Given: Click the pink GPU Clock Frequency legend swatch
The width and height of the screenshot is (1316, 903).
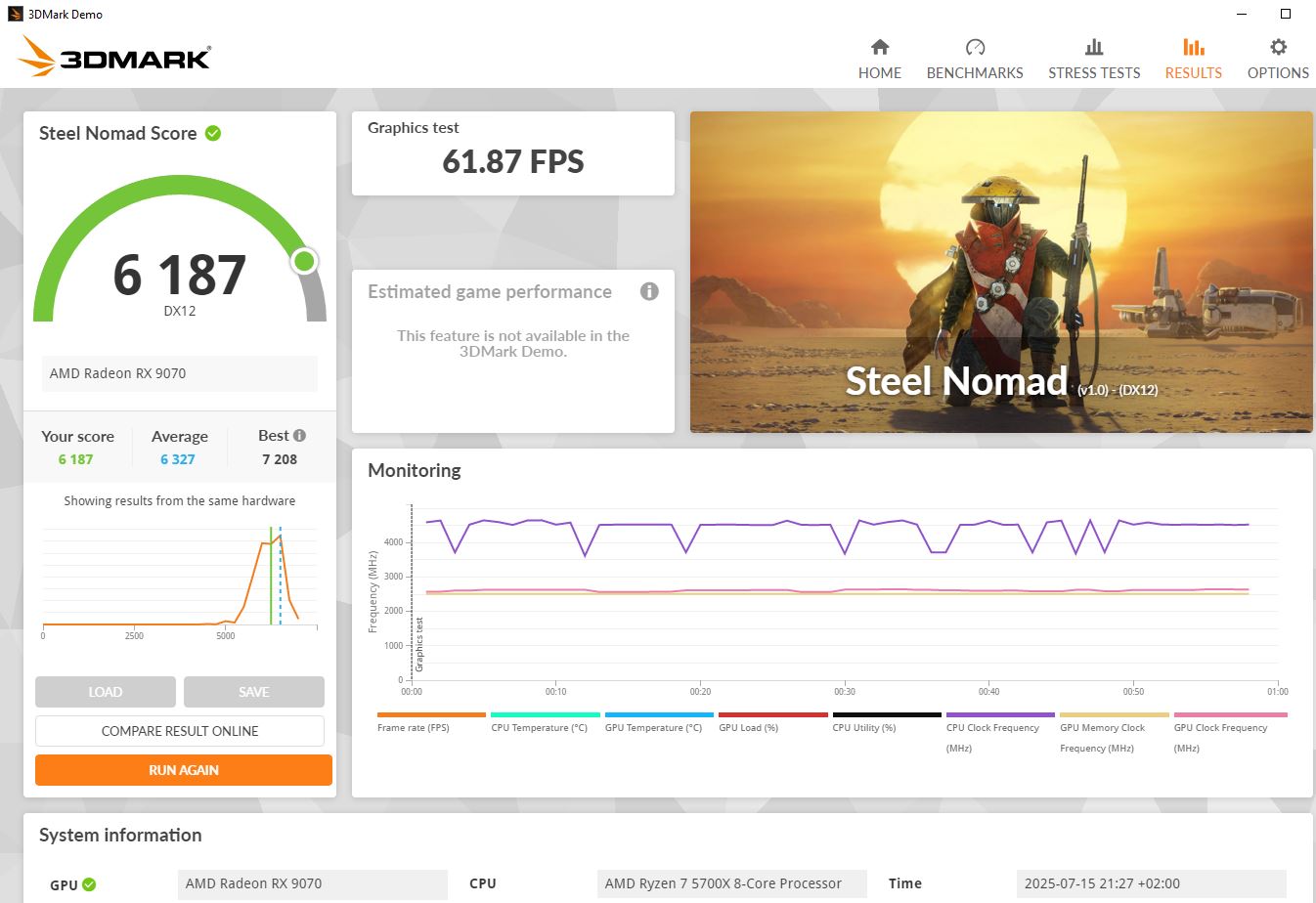Looking at the screenshot, I should pos(1230,715).
